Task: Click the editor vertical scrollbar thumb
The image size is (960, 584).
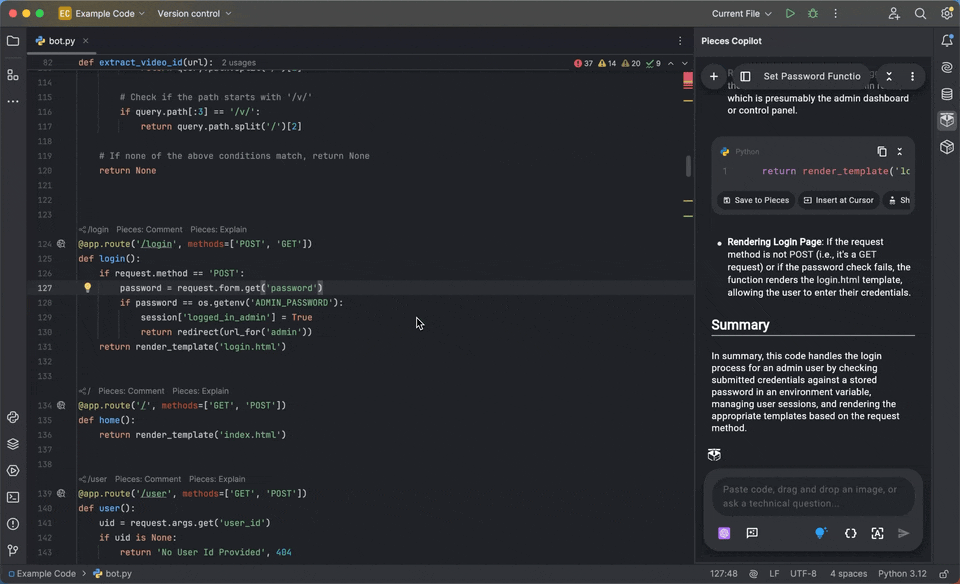Action: coord(688,166)
